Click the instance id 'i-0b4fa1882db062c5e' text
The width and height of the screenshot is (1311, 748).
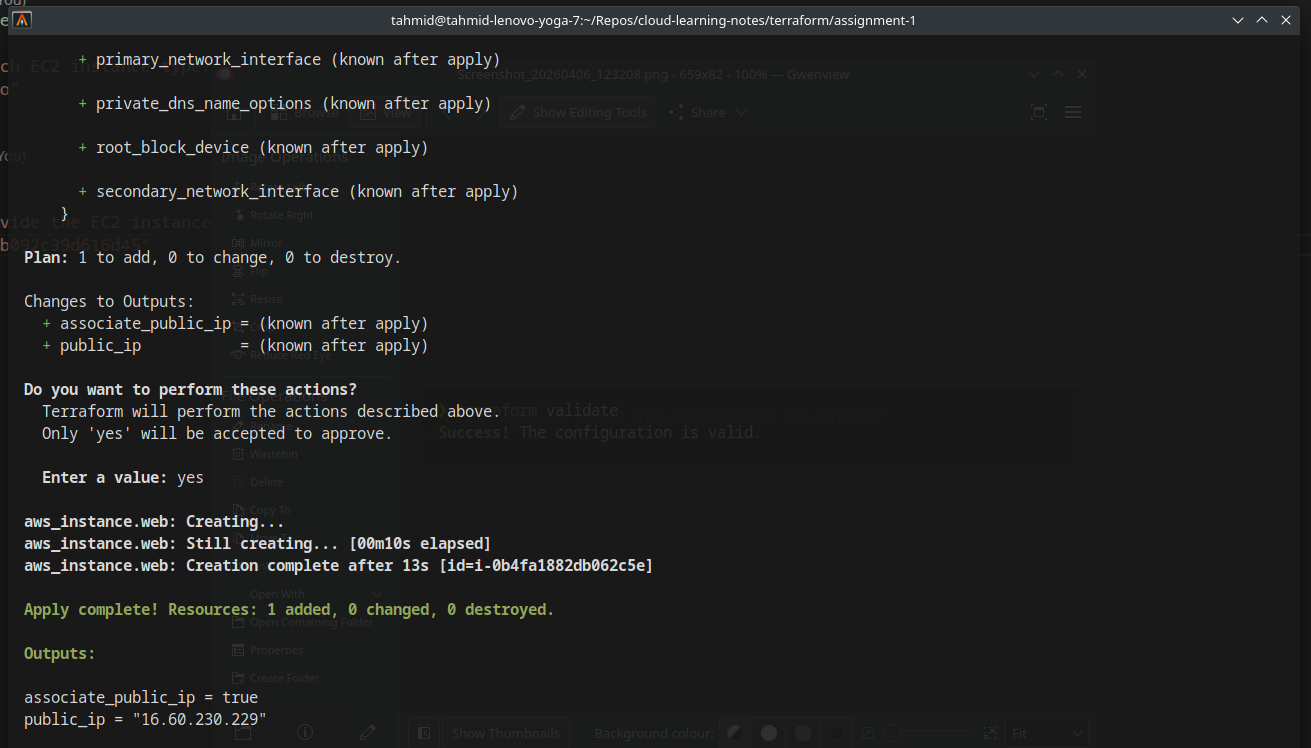pyautogui.click(x=559, y=566)
